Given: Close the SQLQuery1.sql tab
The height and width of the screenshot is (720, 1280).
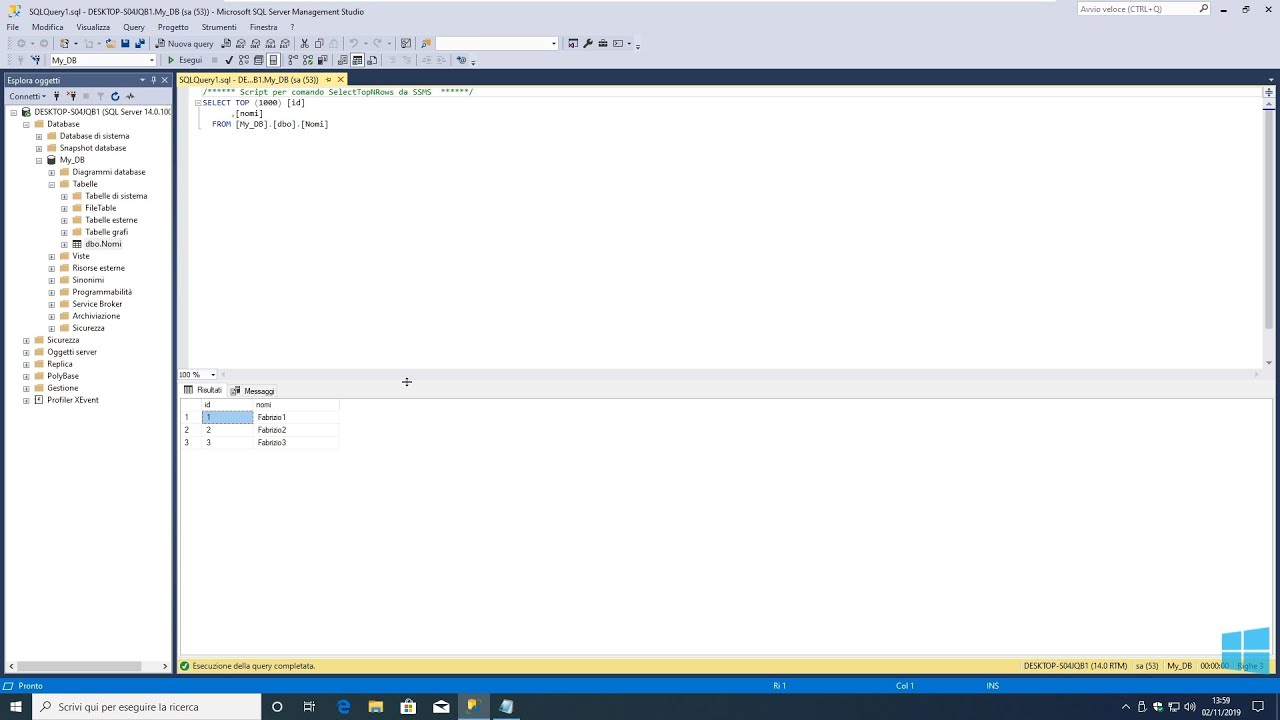Looking at the screenshot, I should tap(340, 80).
